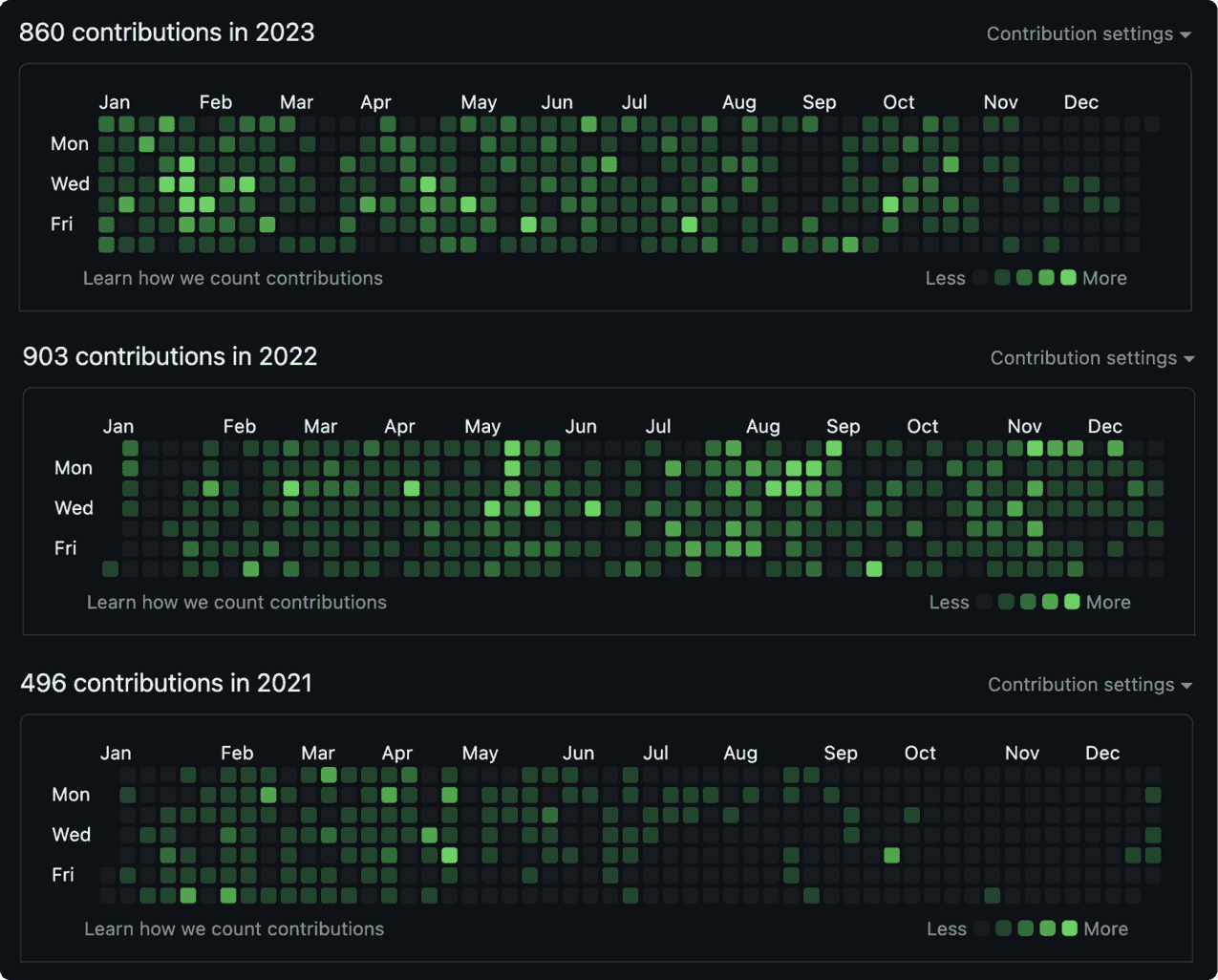The width and height of the screenshot is (1218, 980).
Task: Click 'Learn how we count contributions' under 2022
Action: (x=236, y=603)
